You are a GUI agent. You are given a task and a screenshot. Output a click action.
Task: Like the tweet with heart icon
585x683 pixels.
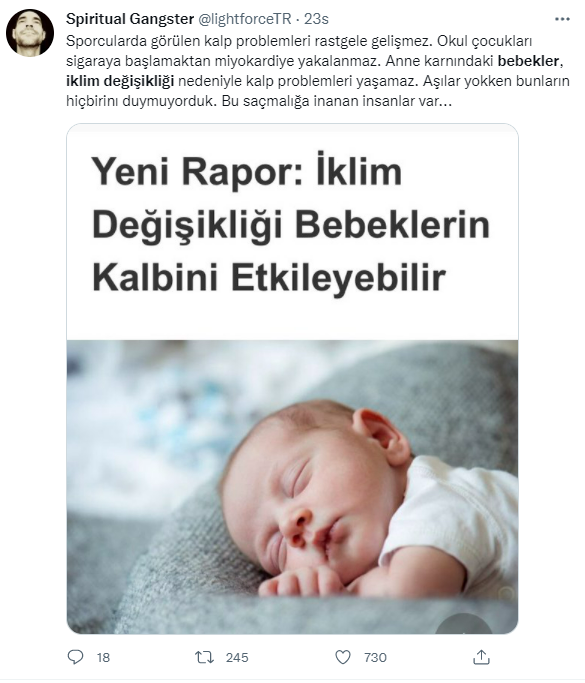(x=343, y=657)
